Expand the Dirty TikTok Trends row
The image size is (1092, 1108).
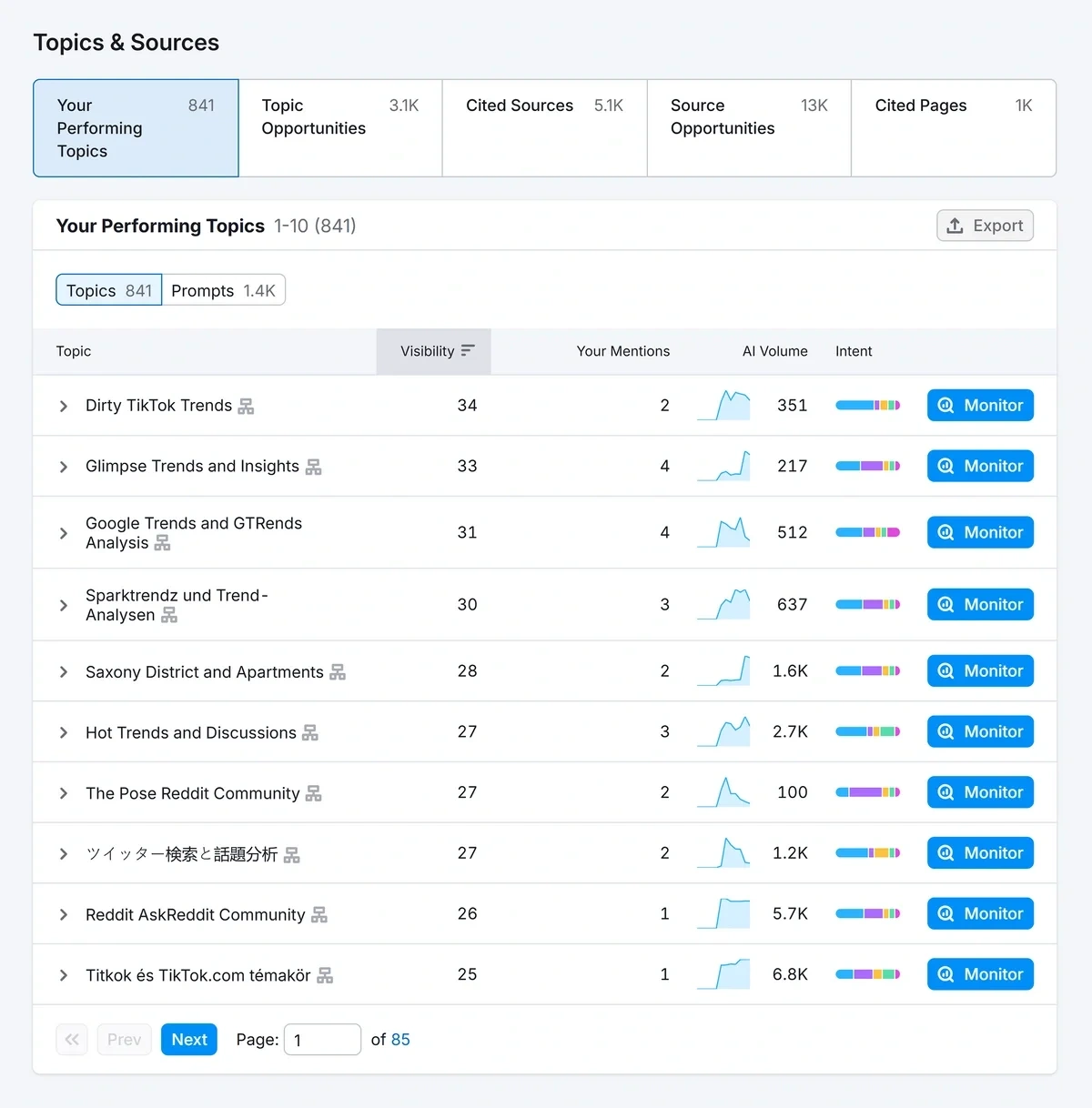(63, 406)
